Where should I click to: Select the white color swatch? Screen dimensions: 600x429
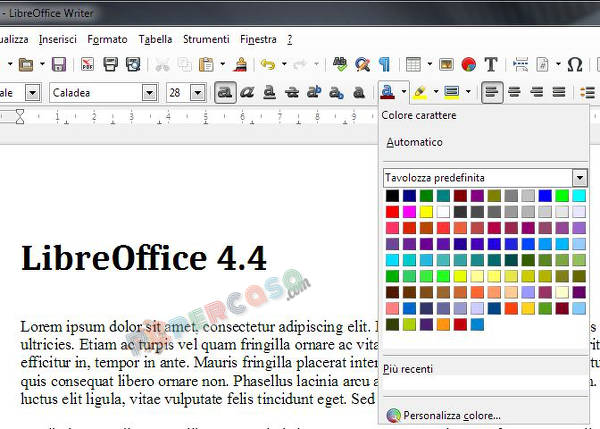click(443, 212)
